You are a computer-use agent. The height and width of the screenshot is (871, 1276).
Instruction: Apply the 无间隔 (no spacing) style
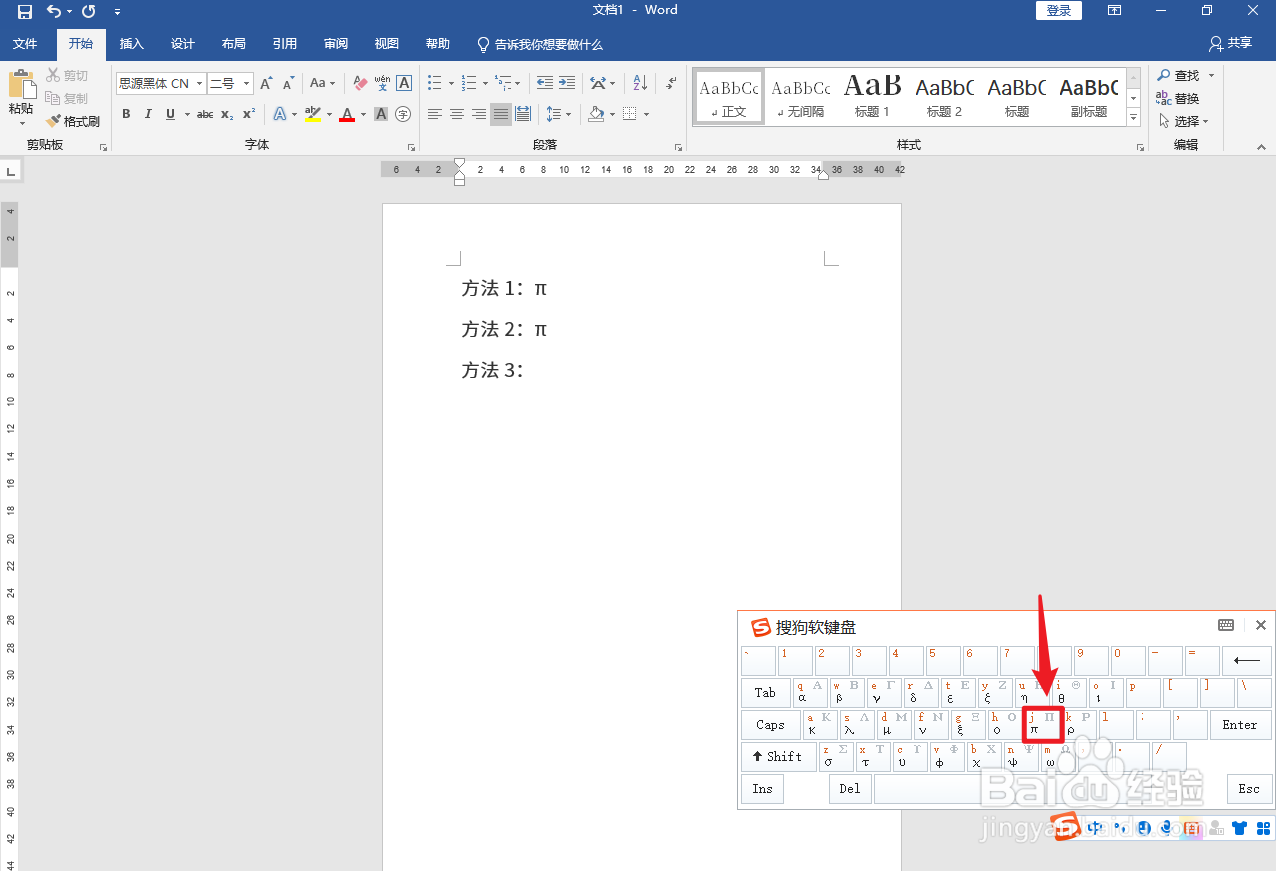click(x=801, y=96)
